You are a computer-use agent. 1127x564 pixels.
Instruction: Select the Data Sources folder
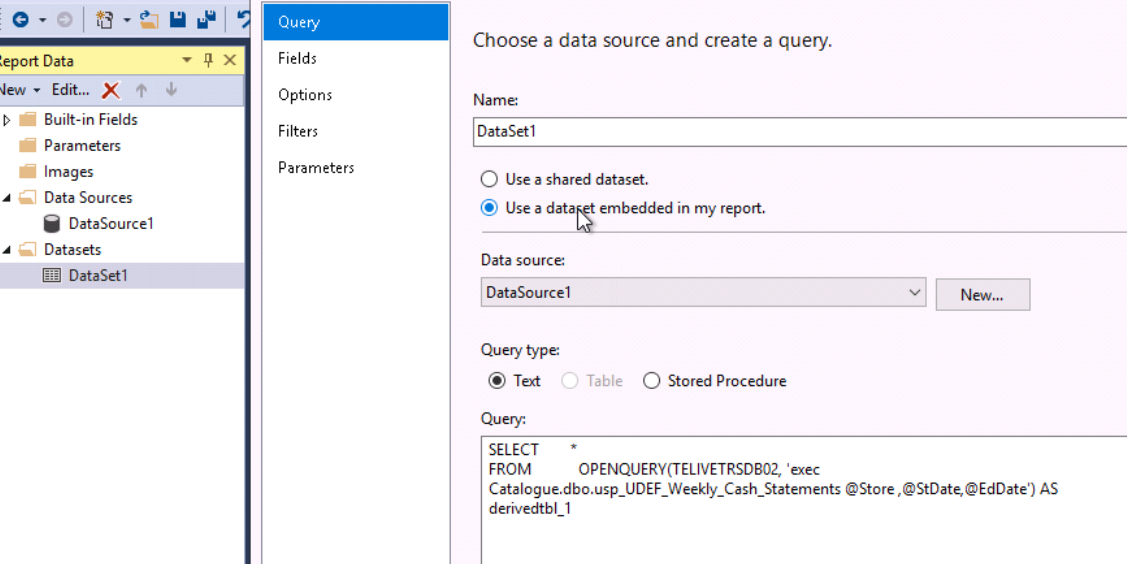pos(88,198)
